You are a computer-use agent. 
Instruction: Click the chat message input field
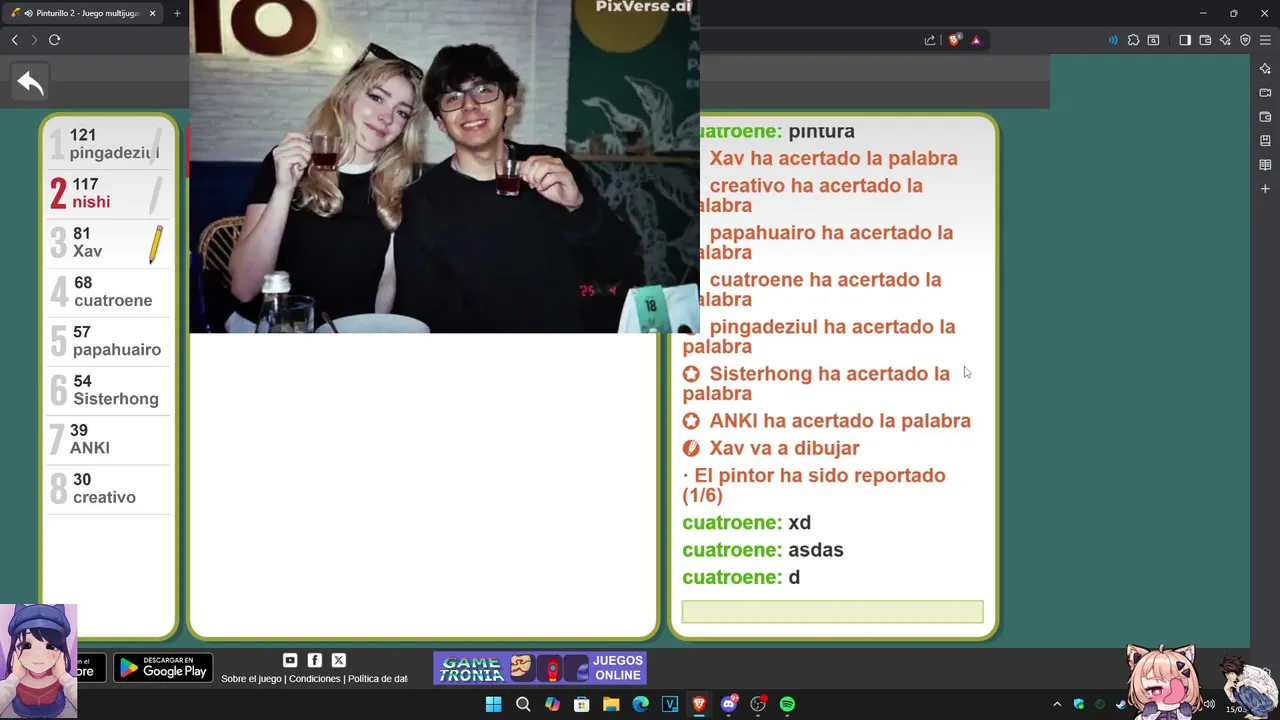[832, 612]
